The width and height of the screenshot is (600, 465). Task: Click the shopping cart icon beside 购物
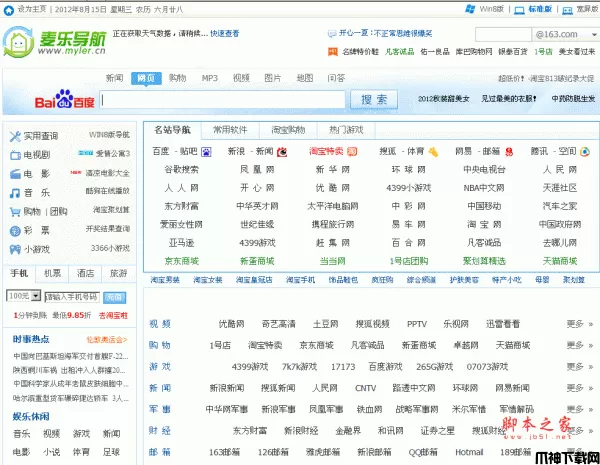[15, 211]
